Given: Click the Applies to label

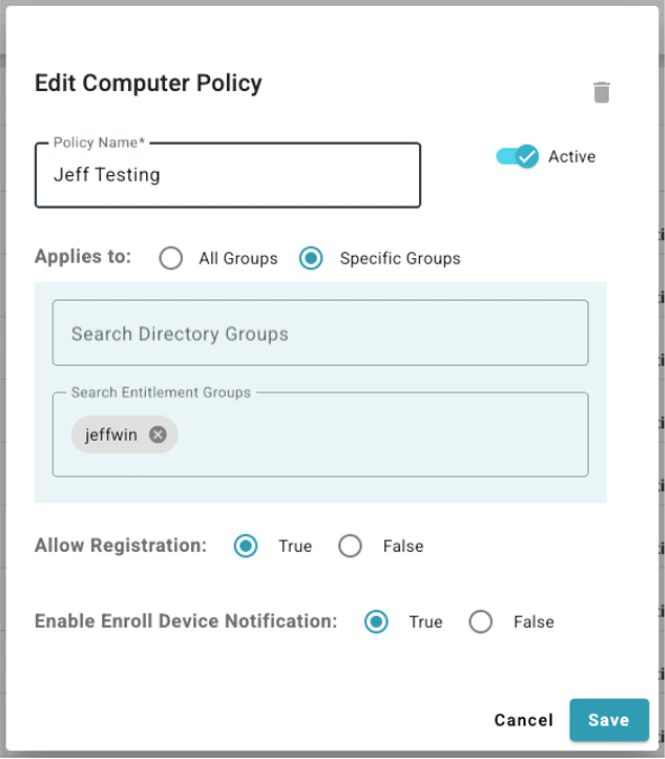Looking at the screenshot, I should pyautogui.click(x=83, y=256).
